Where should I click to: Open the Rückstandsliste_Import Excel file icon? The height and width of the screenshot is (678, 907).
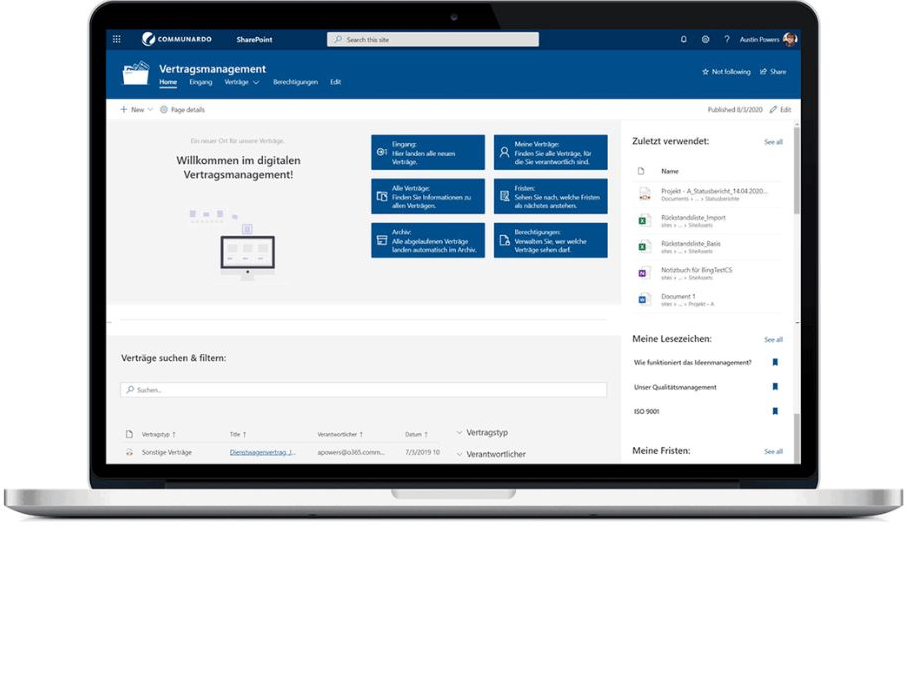pos(644,220)
